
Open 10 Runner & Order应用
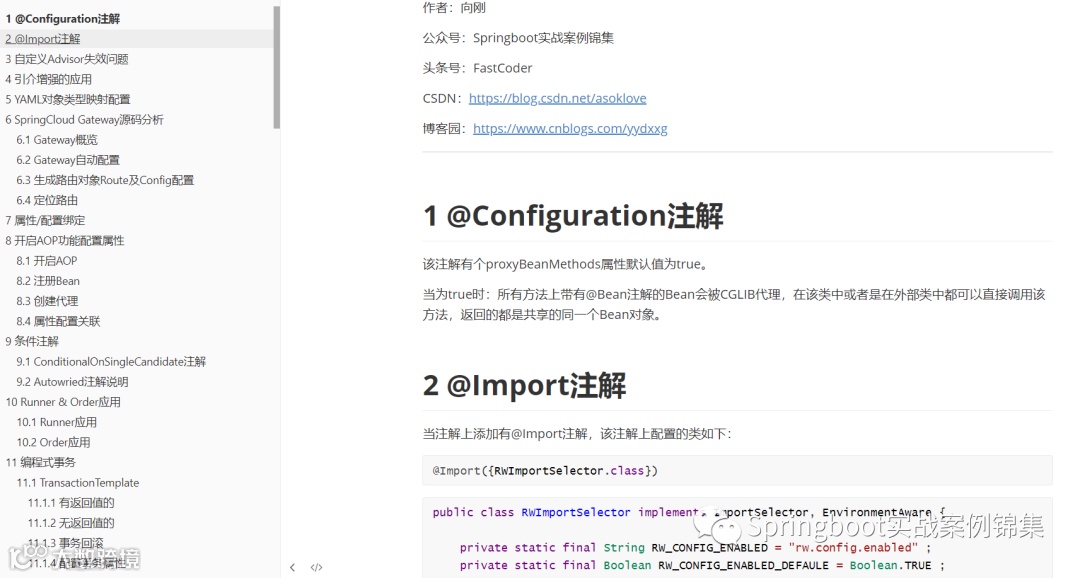click(63, 402)
